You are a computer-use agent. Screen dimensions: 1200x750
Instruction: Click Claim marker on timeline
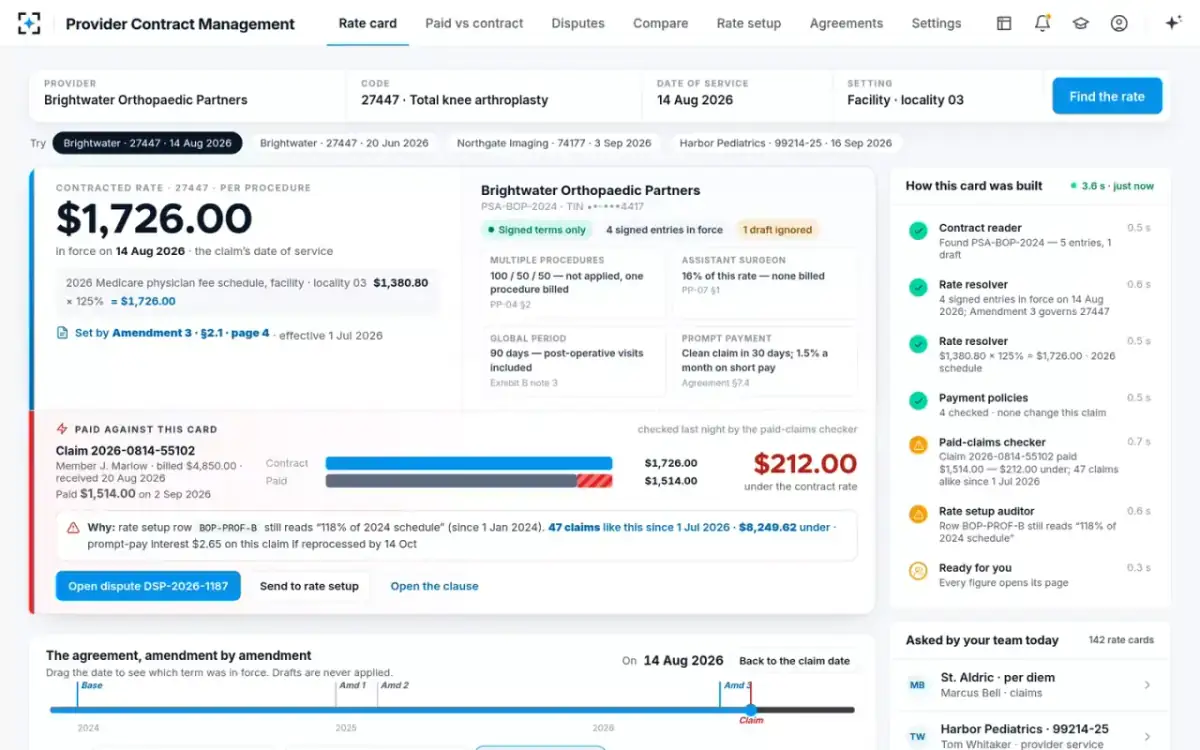point(751,721)
